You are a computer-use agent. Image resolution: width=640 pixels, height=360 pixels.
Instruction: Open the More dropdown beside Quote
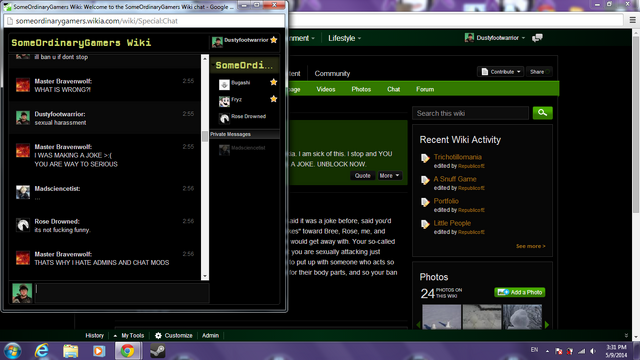[389, 176]
